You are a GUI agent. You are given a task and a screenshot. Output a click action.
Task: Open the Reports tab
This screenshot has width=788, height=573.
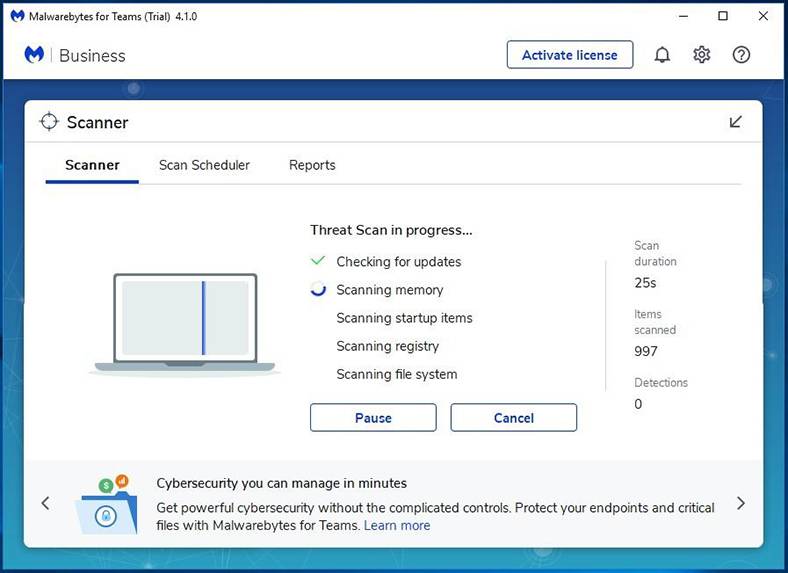pos(312,165)
